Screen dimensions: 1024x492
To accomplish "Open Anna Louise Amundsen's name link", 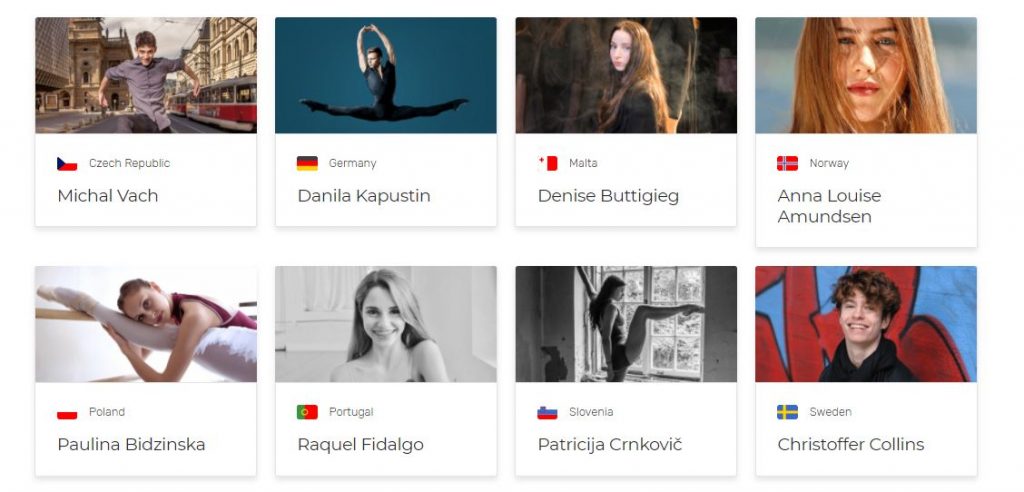I will (x=829, y=206).
